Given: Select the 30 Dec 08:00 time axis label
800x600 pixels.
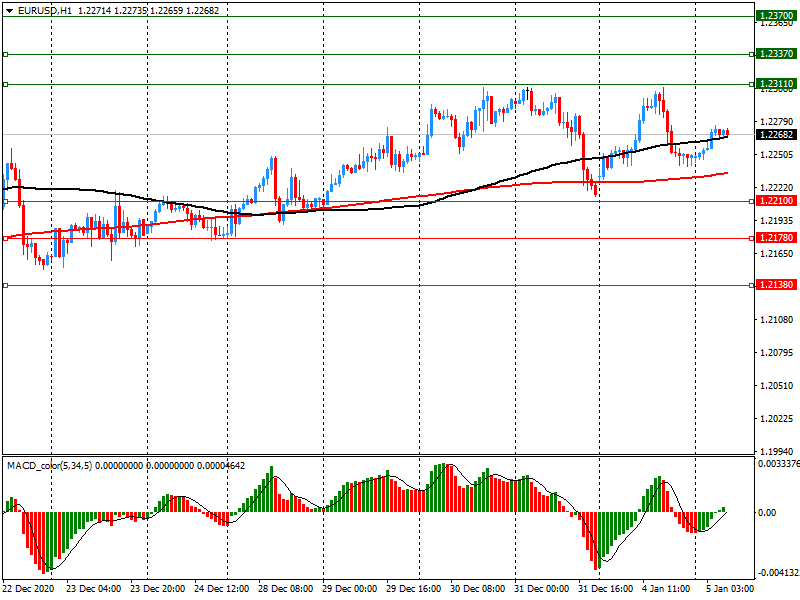Looking at the screenshot, I should click(478, 590).
